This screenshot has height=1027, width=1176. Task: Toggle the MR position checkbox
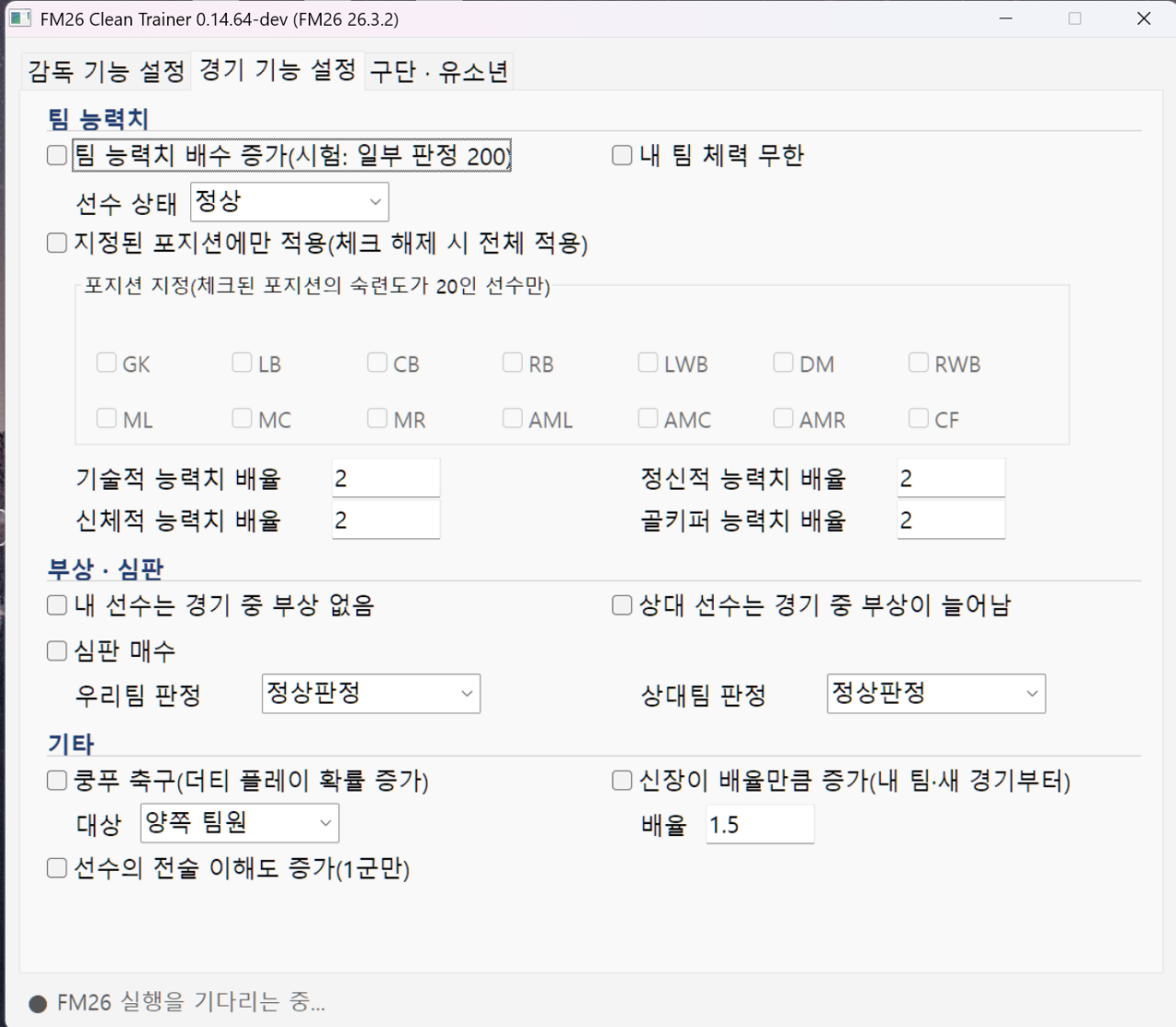[x=377, y=418]
